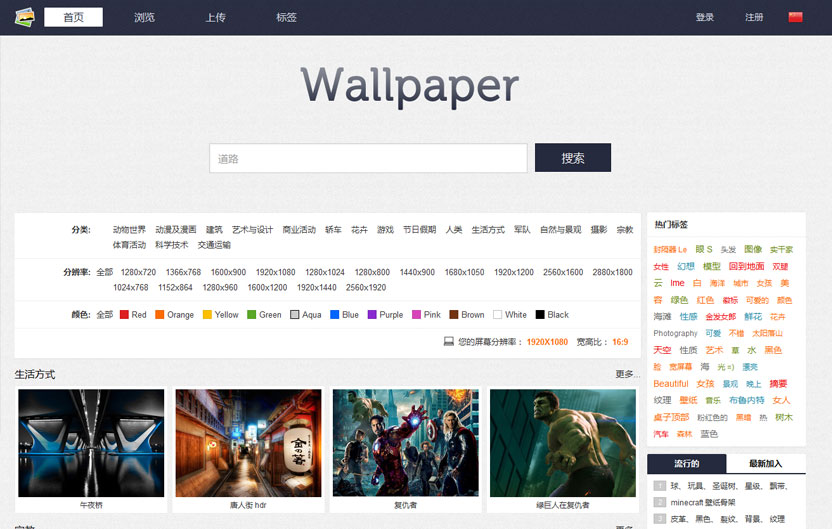832x529 pixels.
Task: Open the 动物世界 category
Action: tap(129, 230)
